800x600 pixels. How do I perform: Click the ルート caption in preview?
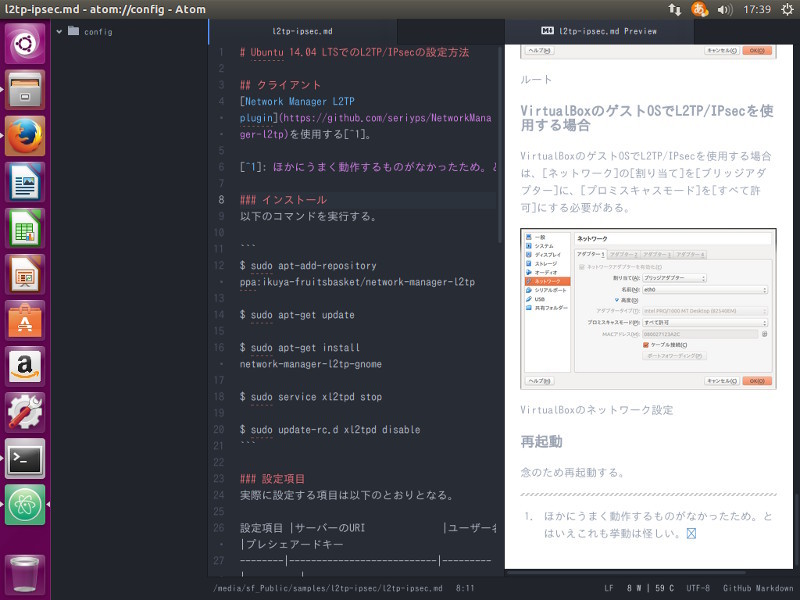(x=536, y=79)
